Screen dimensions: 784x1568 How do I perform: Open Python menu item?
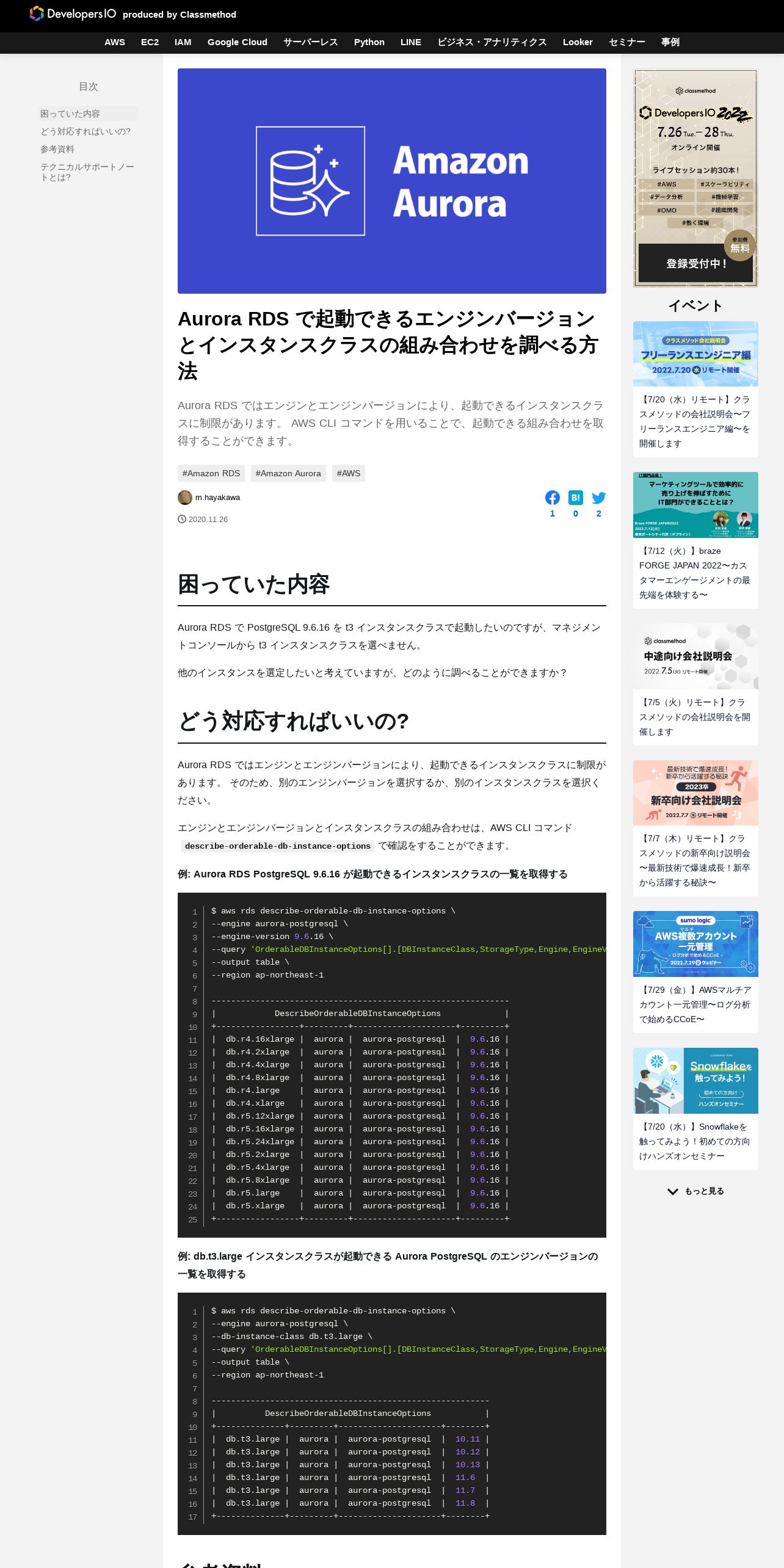[x=369, y=42]
